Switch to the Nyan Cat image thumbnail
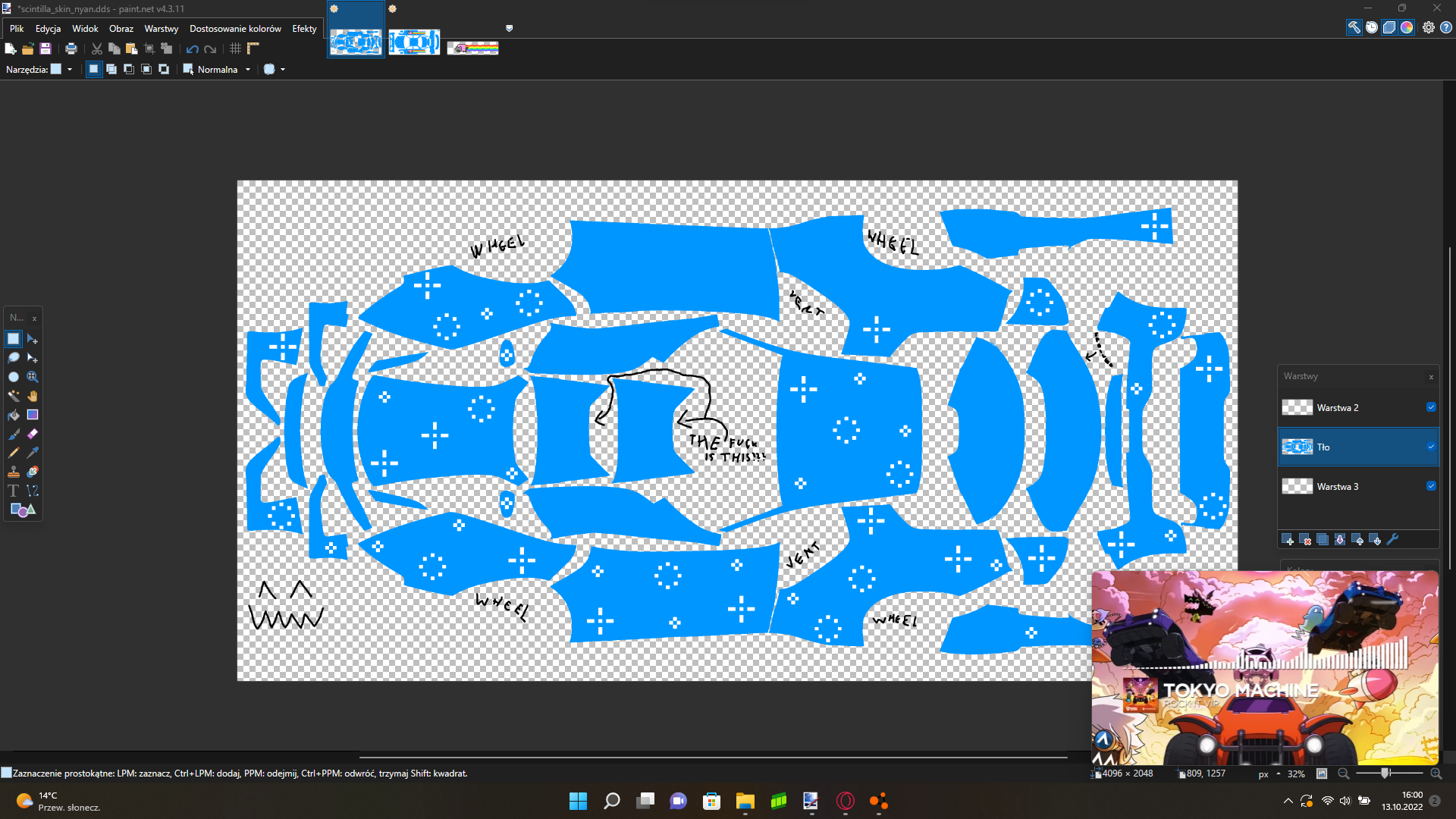Image resolution: width=1456 pixels, height=819 pixels. 472,48
